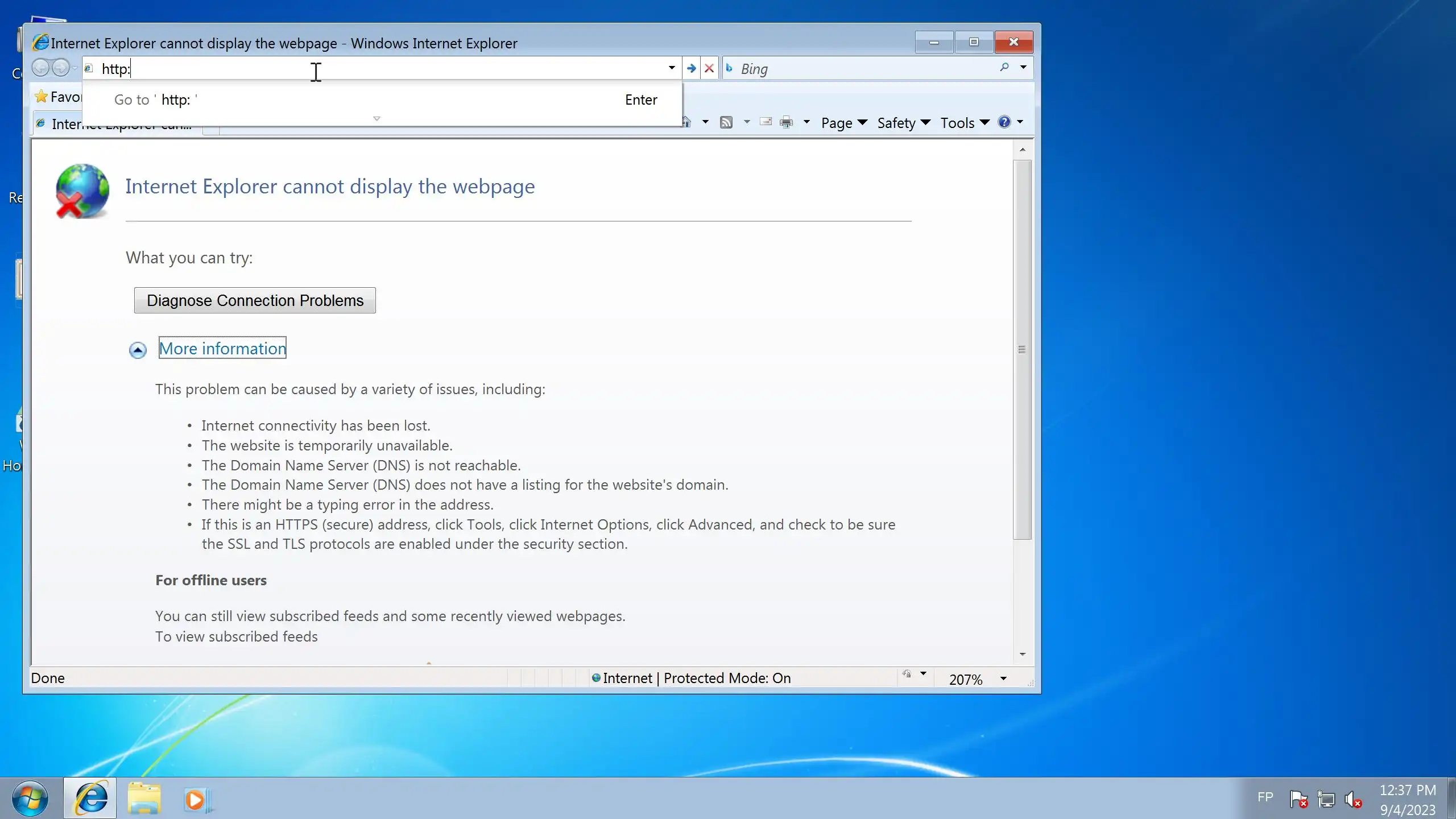Open the Tools menu
This screenshot has height=819, width=1456.
pos(964,123)
